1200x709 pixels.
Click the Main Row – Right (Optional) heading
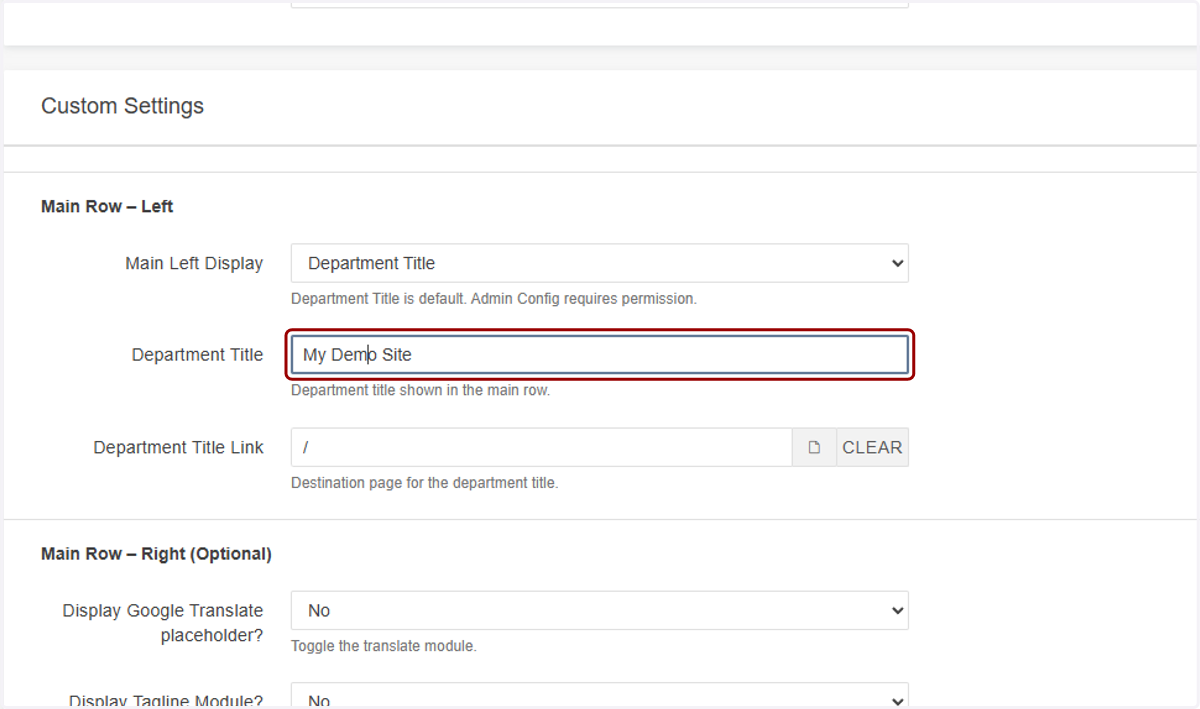pyautogui.click(x=156, y=554)
